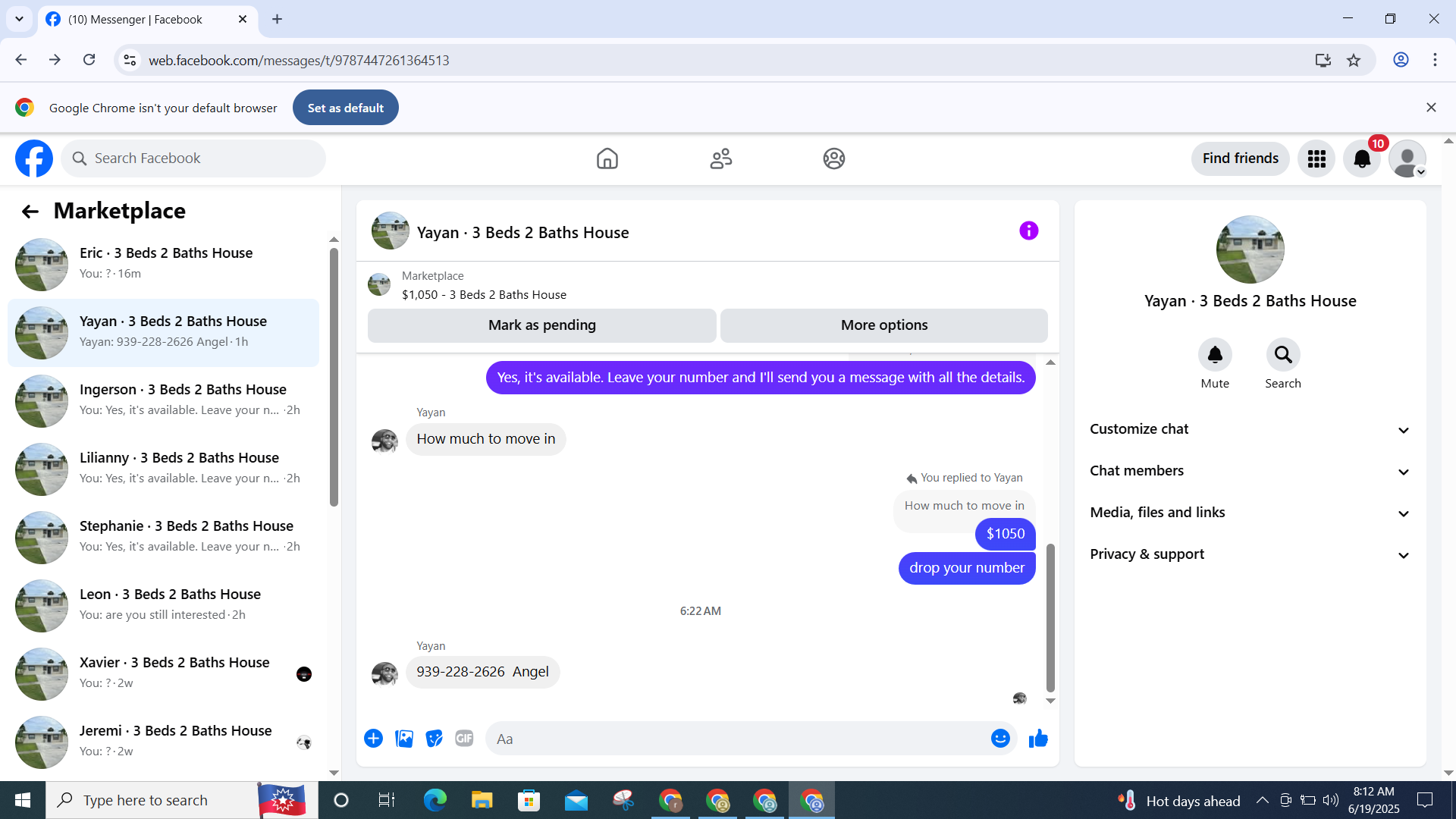Open the Chrome profile icon

1401,60
